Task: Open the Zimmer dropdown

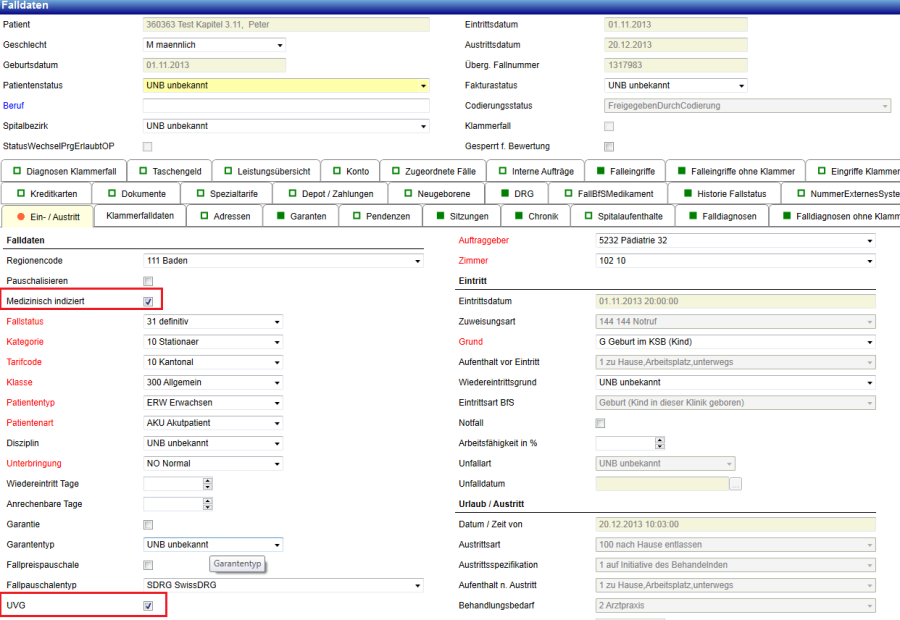Action: (736, 261)
